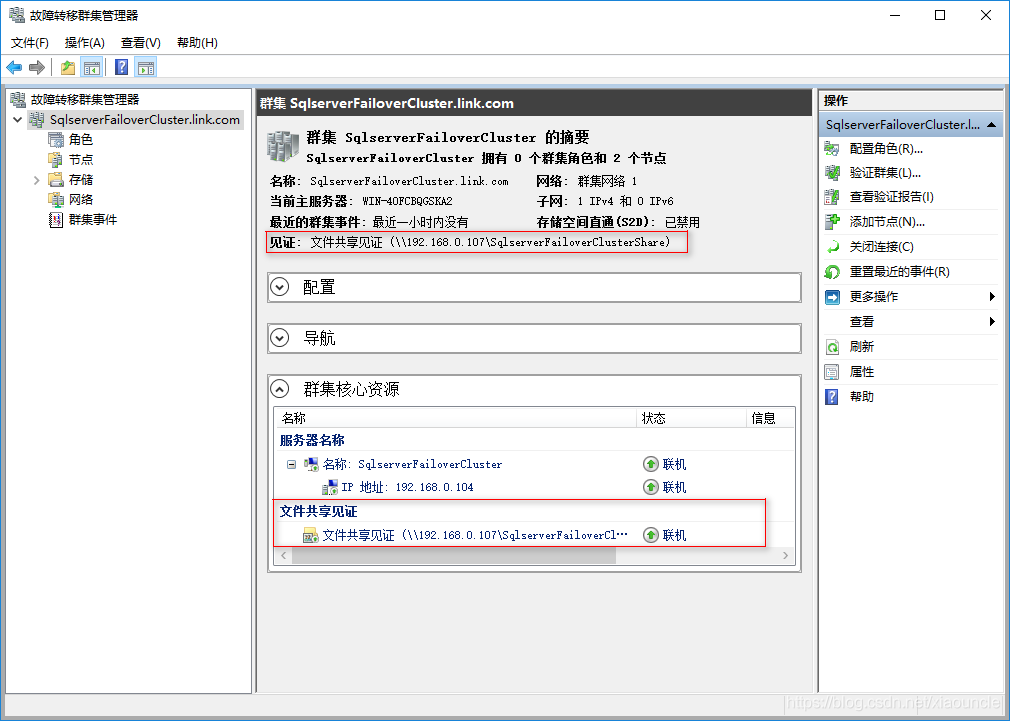Screen dimensions: 1010x721
Task: Click the back arrow toolbar icon
Action: tap(14, 68)
